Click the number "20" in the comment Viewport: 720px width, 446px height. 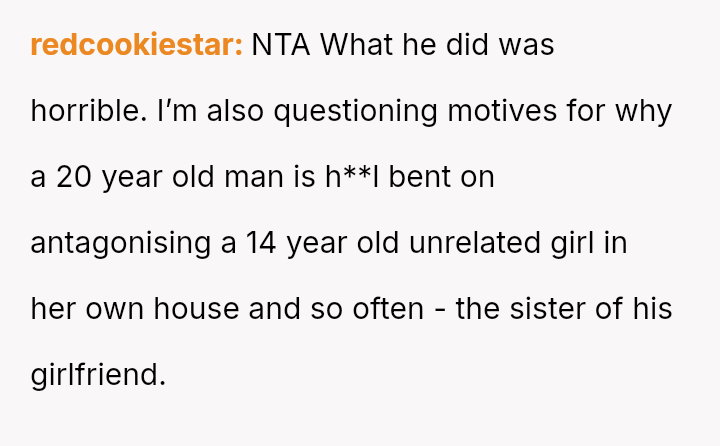click(74, 178)
